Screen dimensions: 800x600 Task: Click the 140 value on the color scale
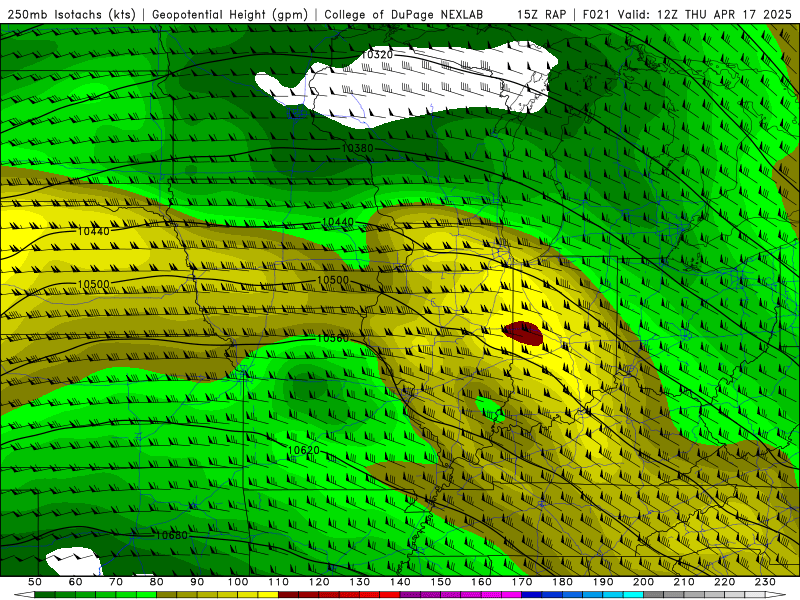pyautogui.click(x=400, y=582)
